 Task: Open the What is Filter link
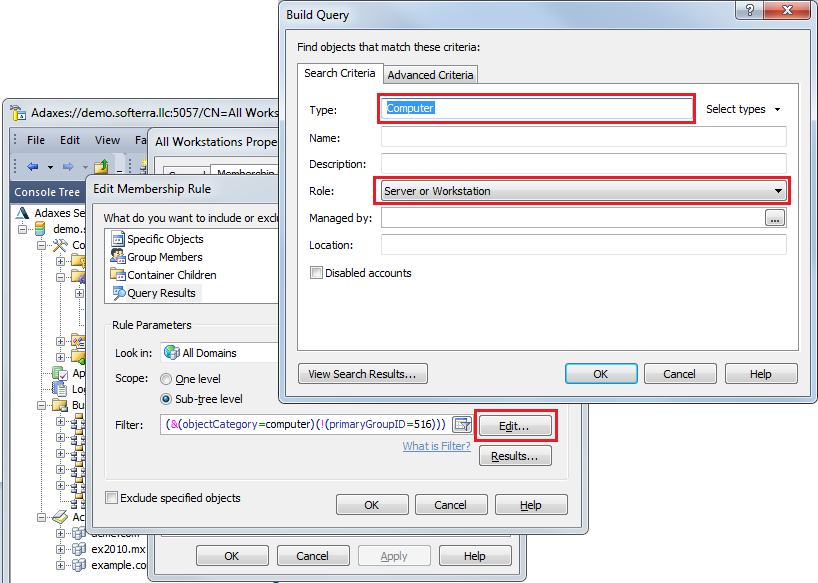[x=437, y=446]
